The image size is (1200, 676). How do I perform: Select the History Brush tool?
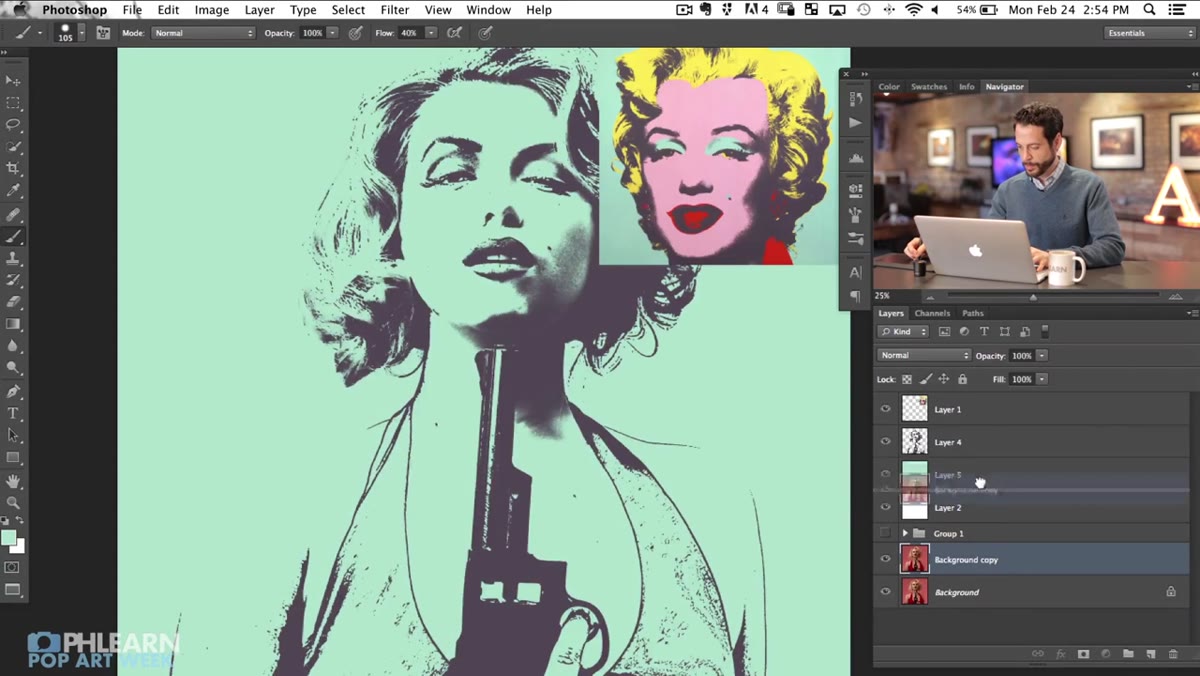pos(13,281)
